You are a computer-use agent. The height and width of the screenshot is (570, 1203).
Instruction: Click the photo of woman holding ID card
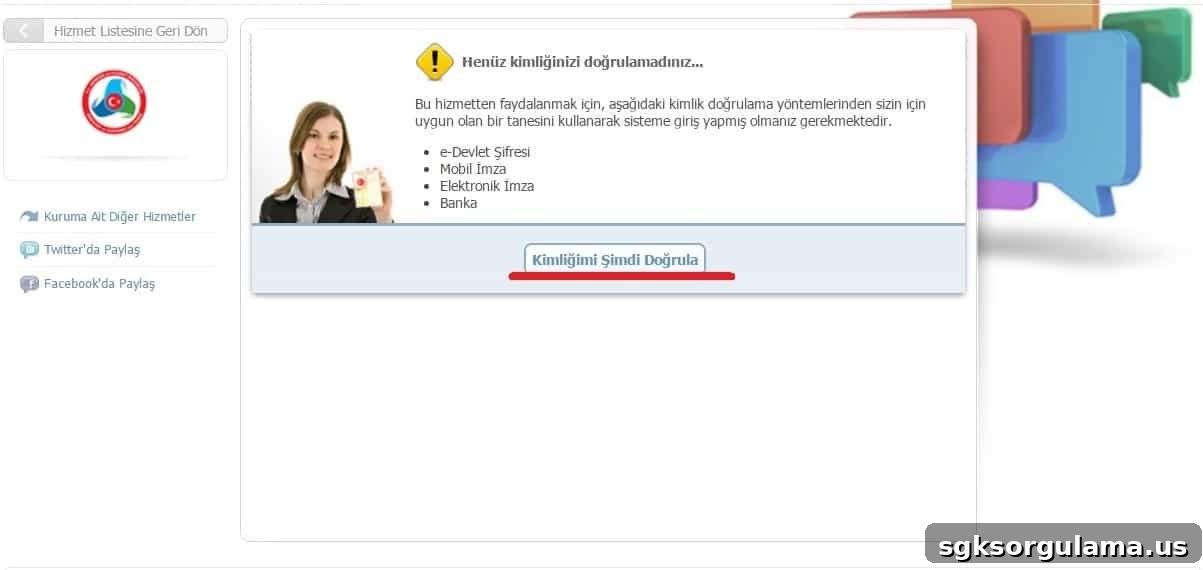pyautogui.click(x=327, y=162)
